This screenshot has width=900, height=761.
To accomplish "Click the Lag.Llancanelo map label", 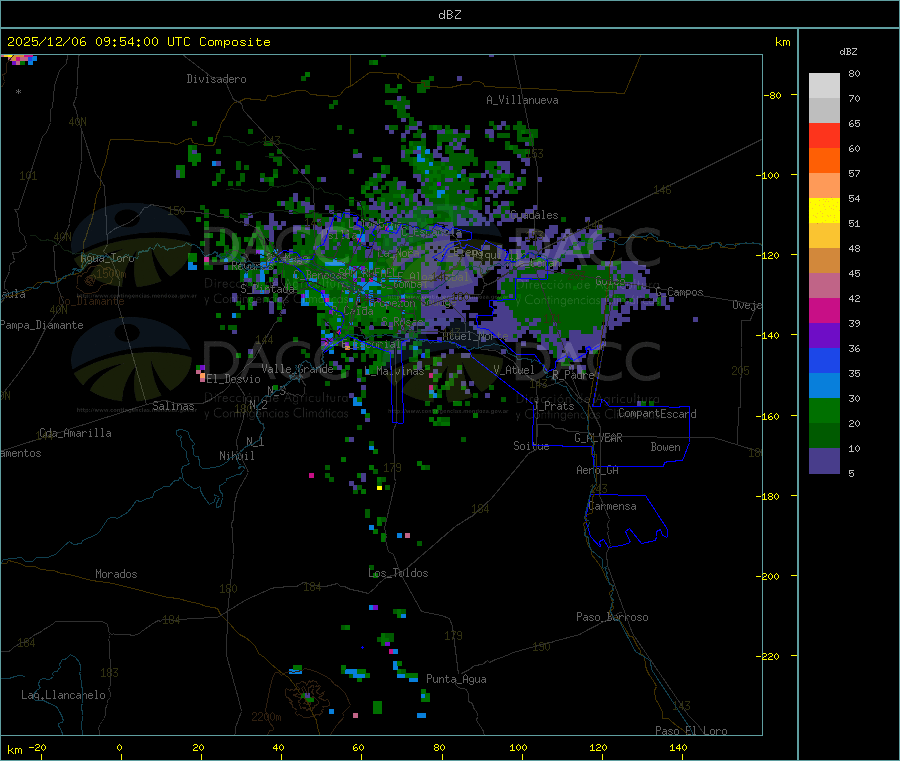I will (x=64, y=695).
